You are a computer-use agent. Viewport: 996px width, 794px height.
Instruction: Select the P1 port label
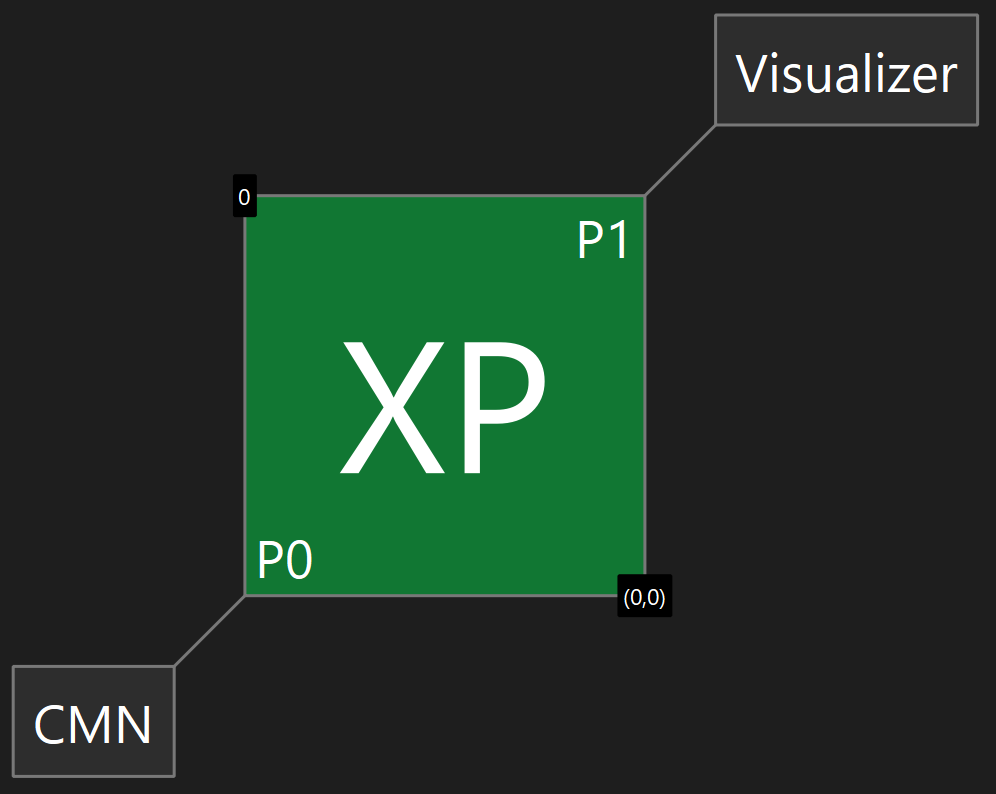tap(603, 242)
